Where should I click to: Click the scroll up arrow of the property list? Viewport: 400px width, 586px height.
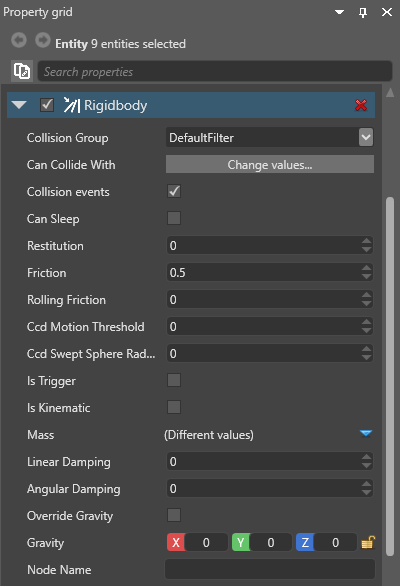390,92
